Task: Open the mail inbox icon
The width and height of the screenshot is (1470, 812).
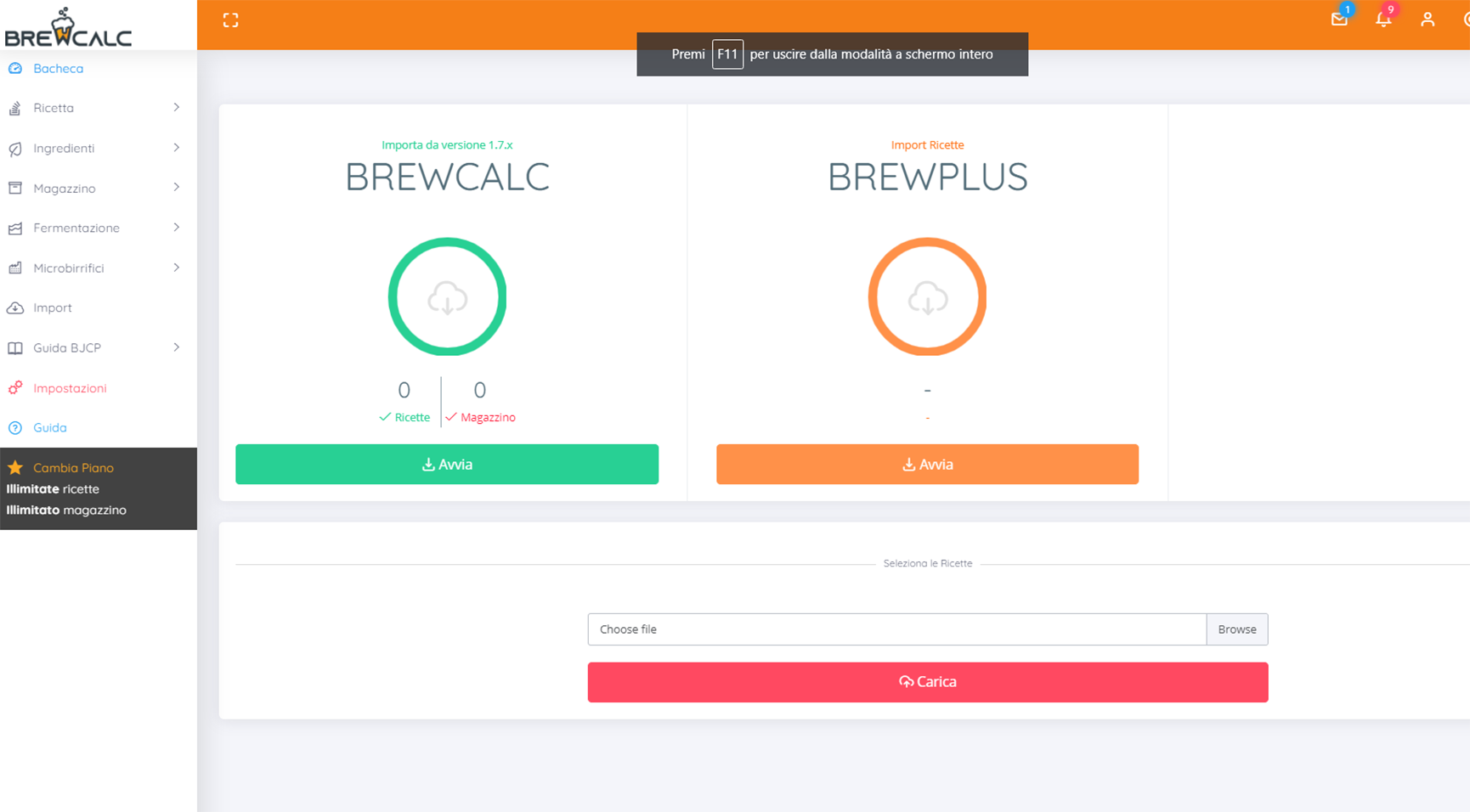Action: 1339,20
